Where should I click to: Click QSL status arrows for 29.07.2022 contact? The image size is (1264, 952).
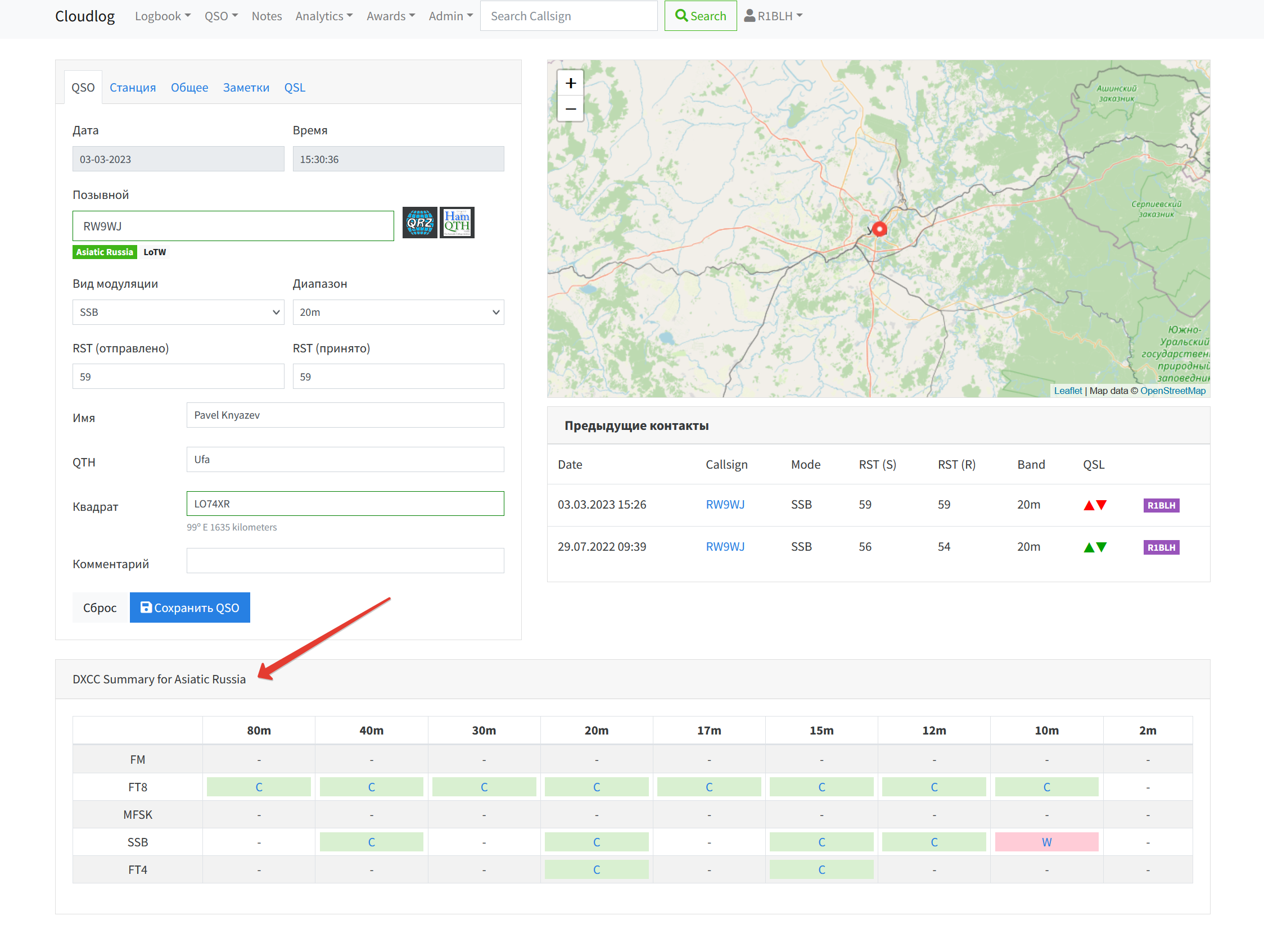tap(1095, 548)
